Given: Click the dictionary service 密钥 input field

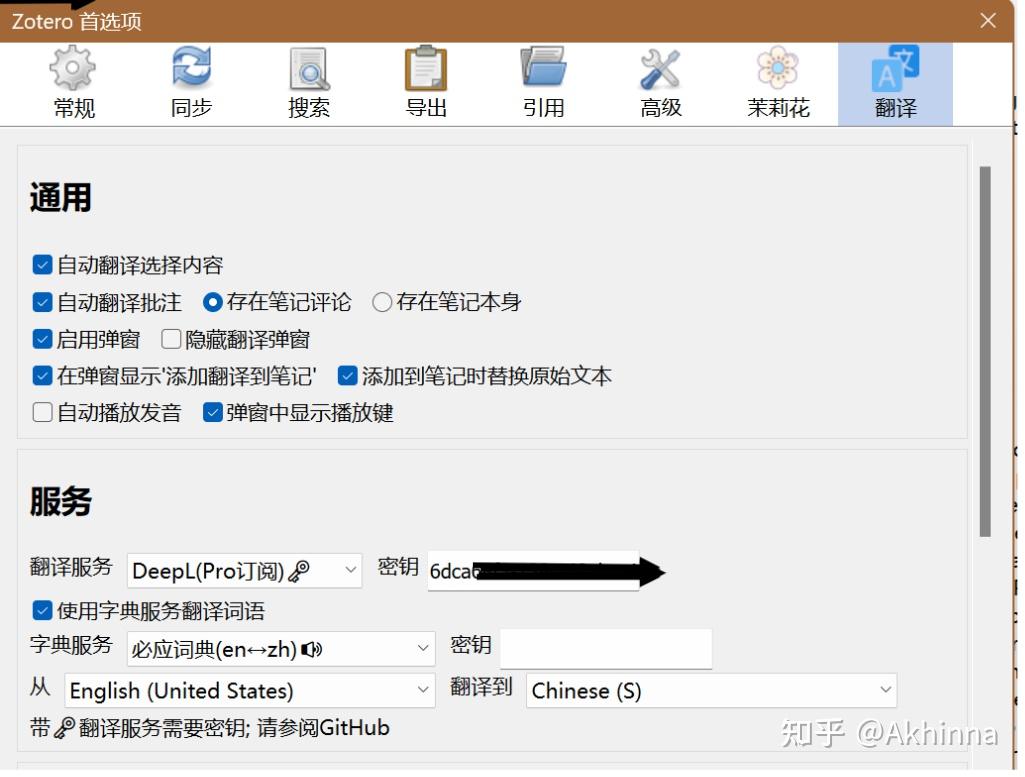Looking at the screenshot, I should (x=605, y=648).
